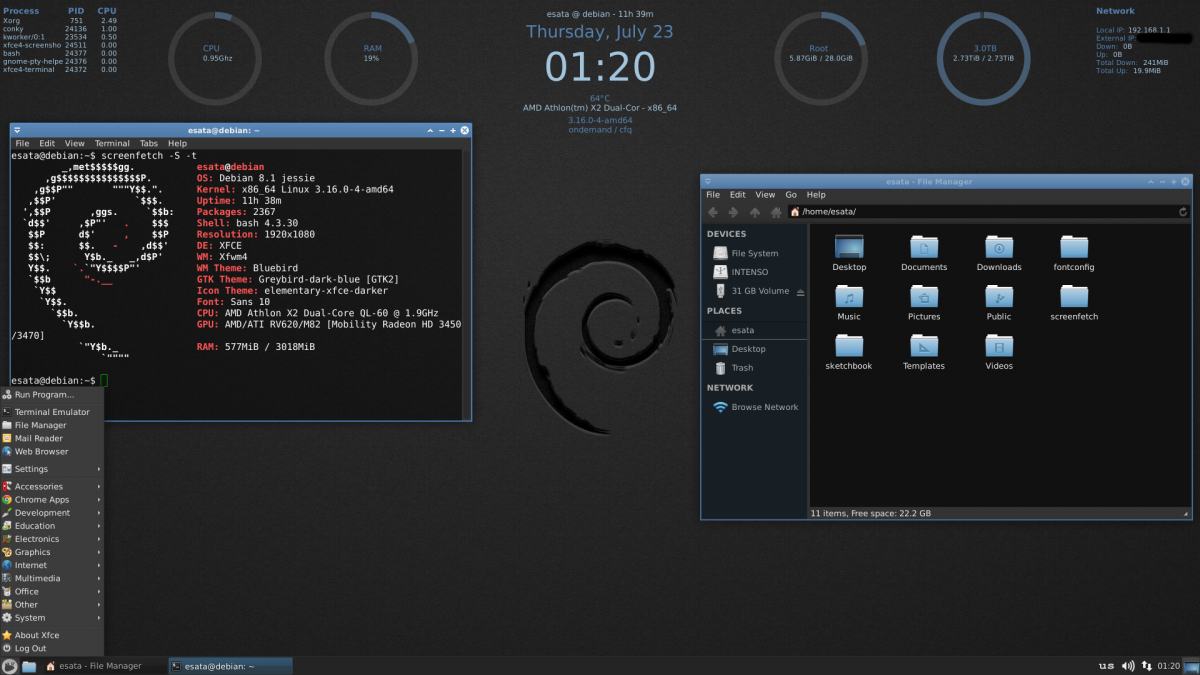Click the forward arrow in File Manager
Viewport: 1200px width, 675px height.
pyautogui.click(x=733, y=212)
